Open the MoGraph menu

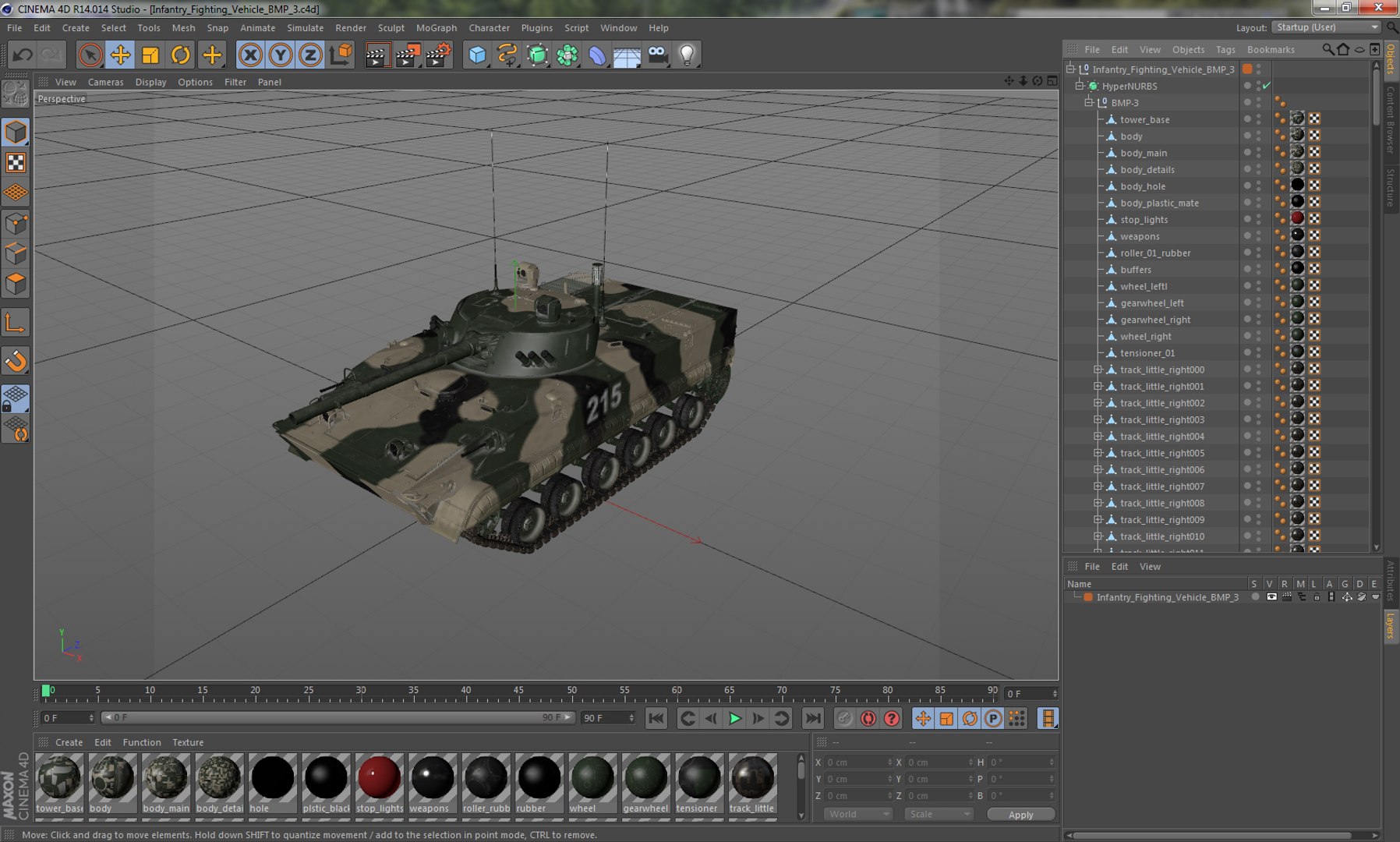437,27
